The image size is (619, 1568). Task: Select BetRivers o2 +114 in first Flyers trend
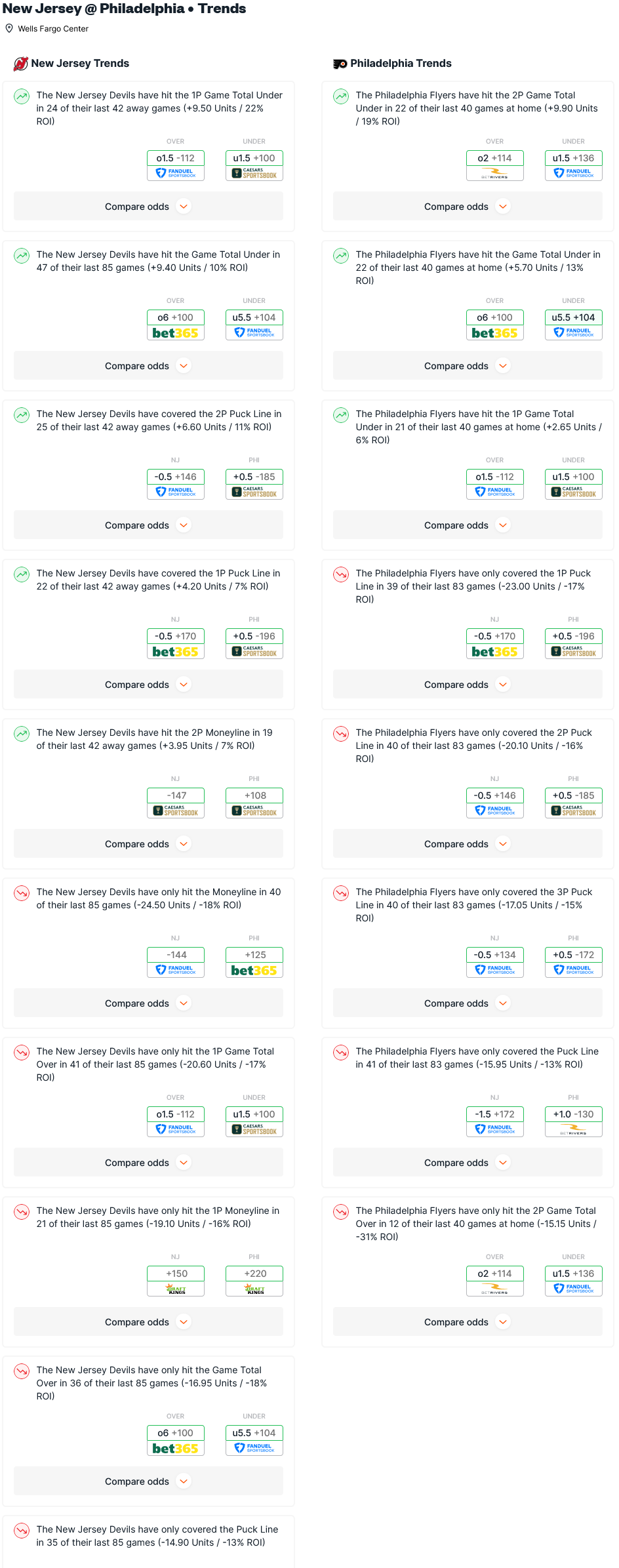point(495,165)
